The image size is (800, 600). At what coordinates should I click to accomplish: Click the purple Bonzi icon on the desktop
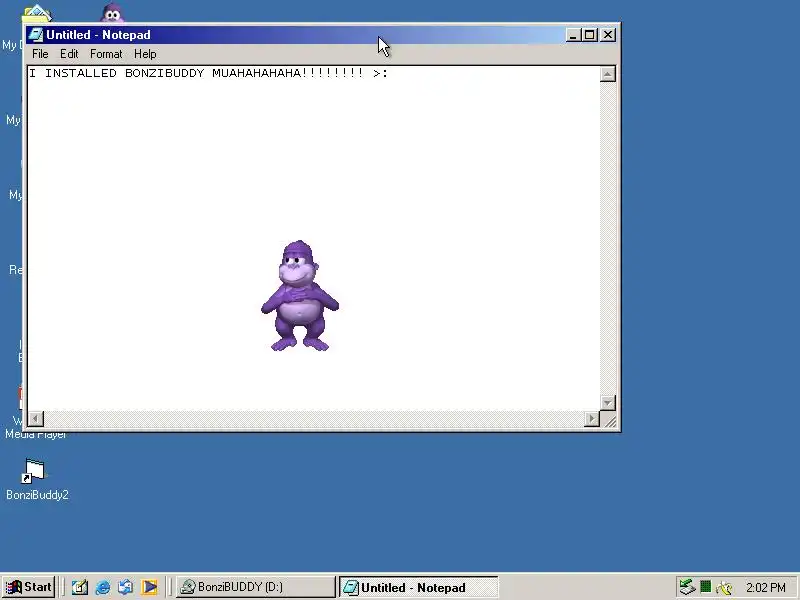[112, 13]
